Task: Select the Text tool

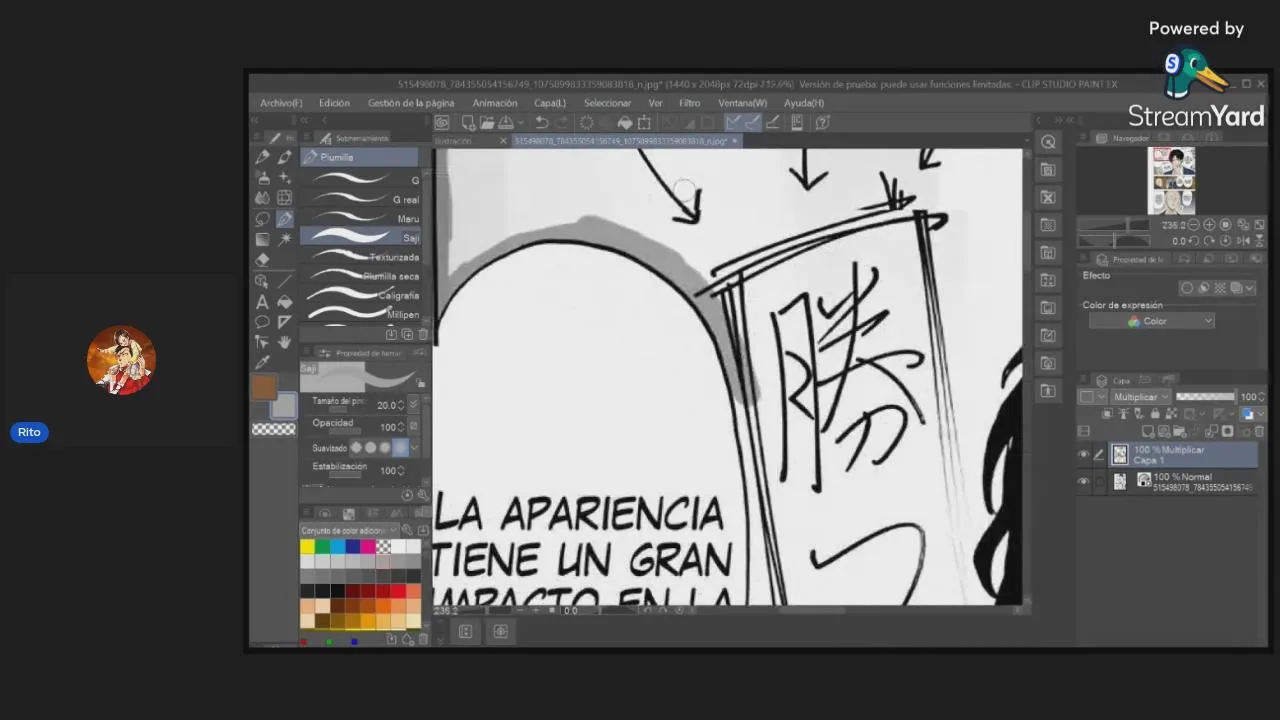Action: click(263, 301)
